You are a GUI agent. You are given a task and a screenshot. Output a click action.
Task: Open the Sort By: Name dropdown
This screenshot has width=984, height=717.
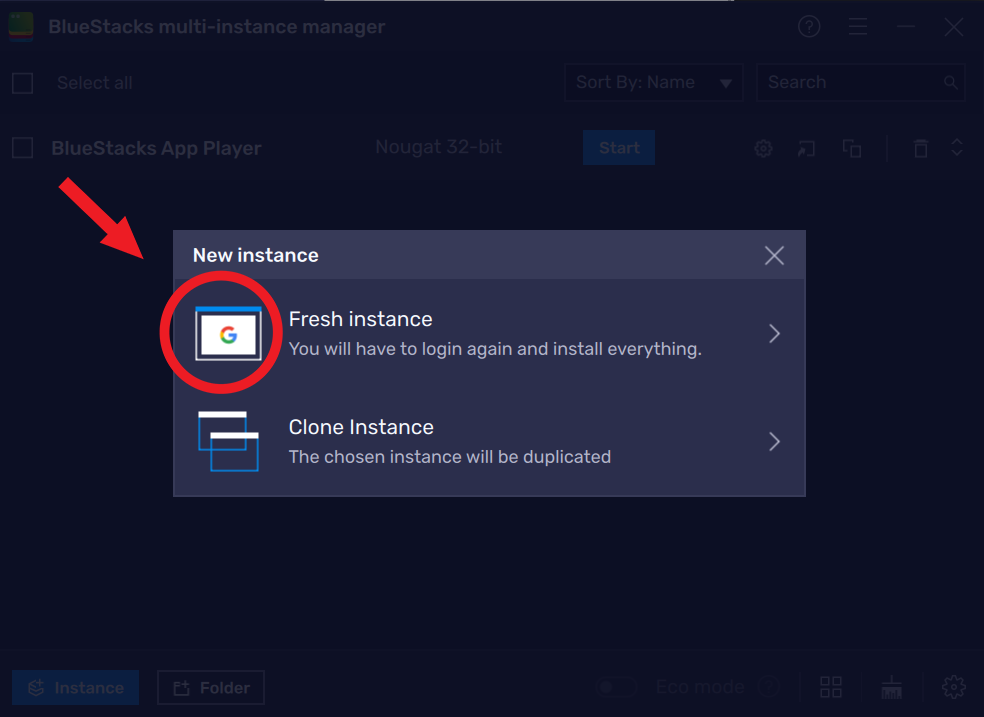click(x=653, y=82)
